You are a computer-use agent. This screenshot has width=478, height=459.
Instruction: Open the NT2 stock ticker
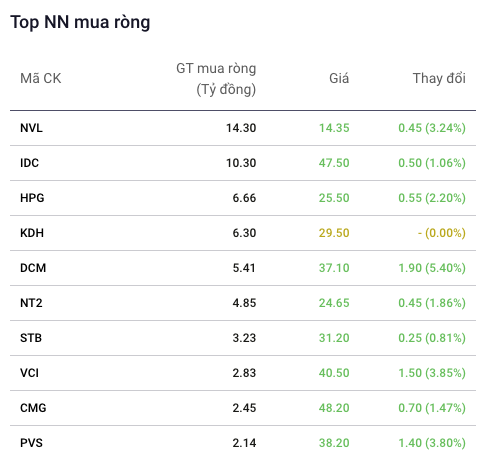click(31, 303)
